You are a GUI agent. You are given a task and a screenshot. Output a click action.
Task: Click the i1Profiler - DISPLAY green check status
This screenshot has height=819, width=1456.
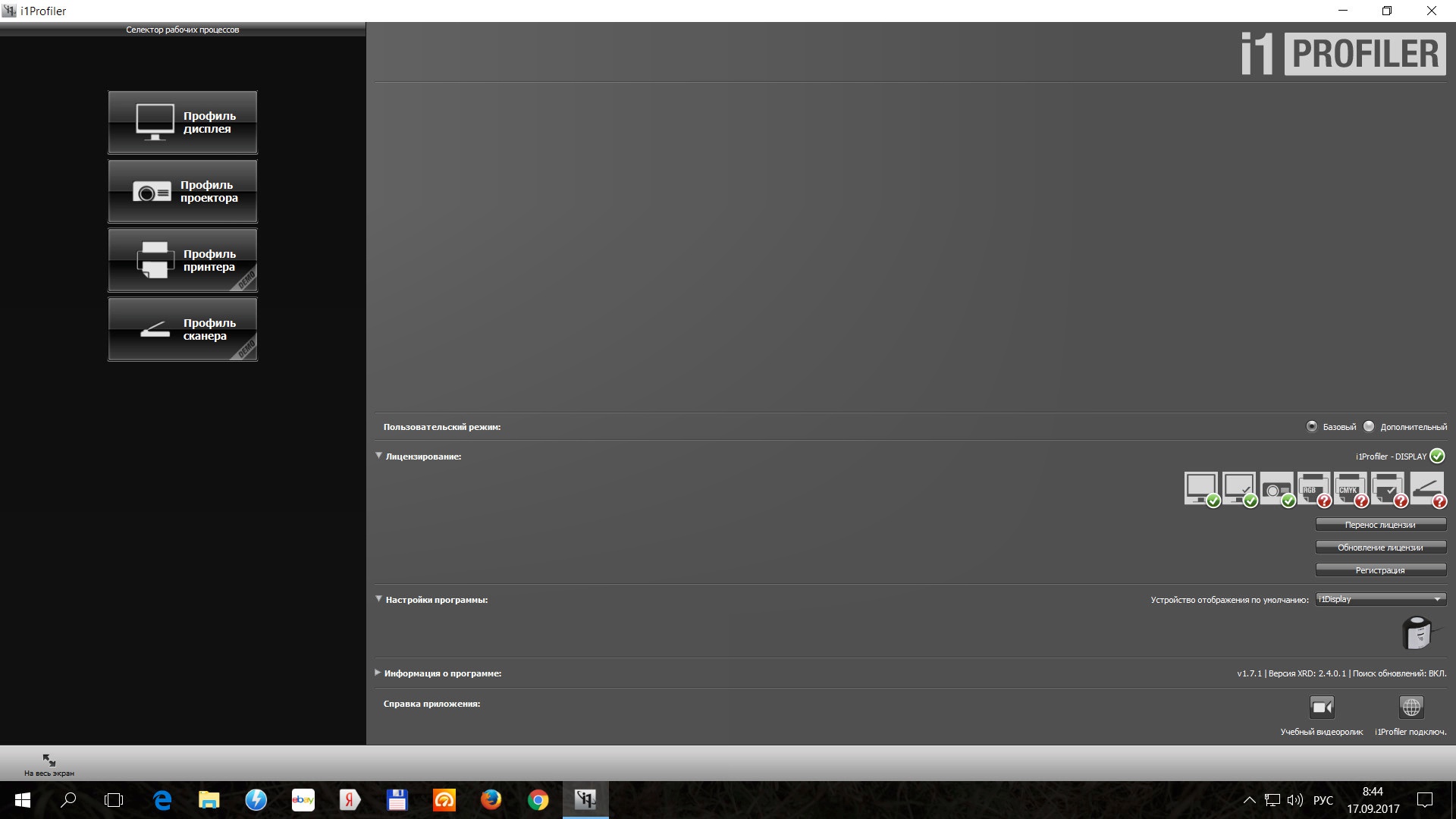tap(1437, 457)
